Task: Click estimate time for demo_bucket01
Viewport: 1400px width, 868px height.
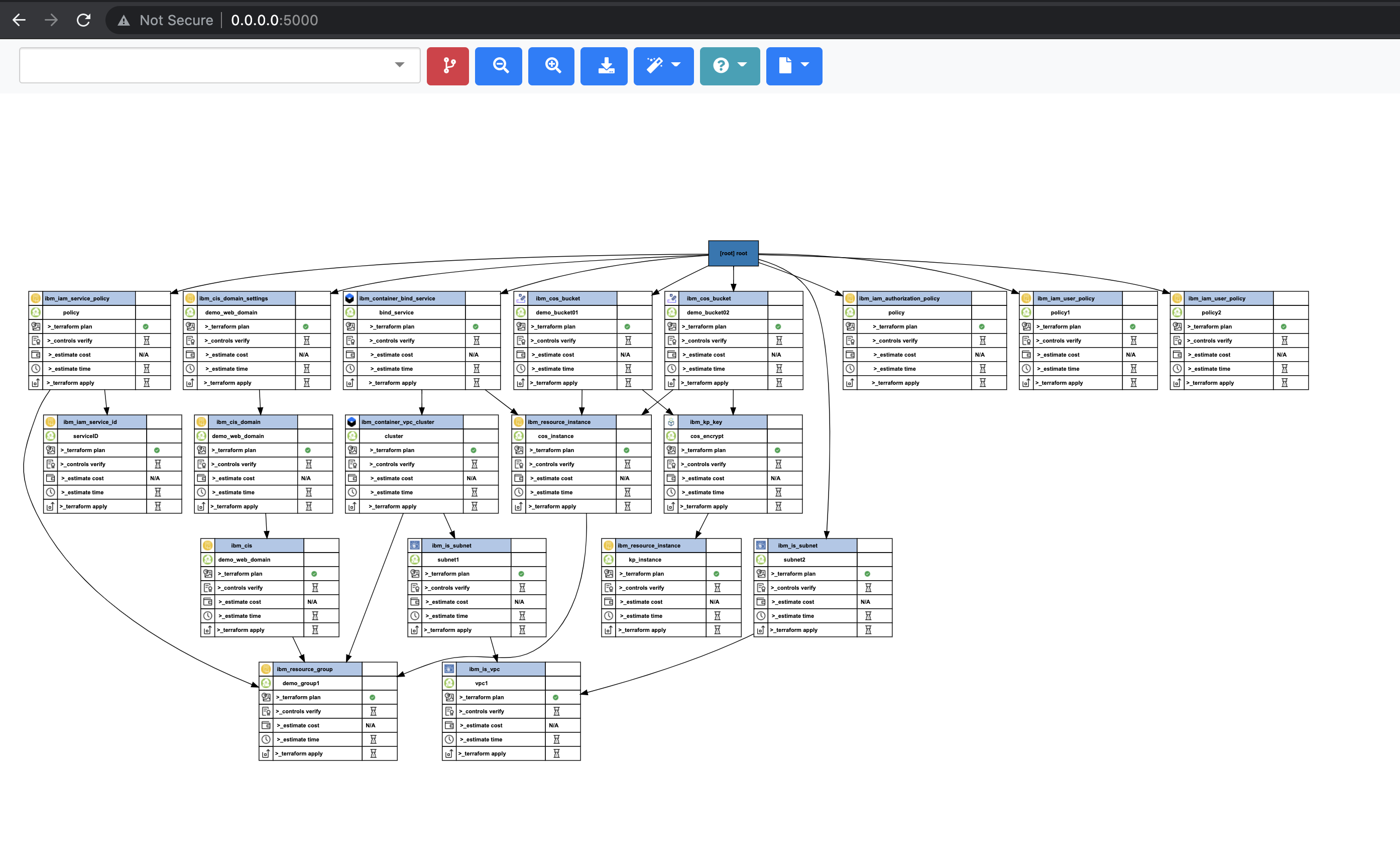Action: (x=572, y=369)
